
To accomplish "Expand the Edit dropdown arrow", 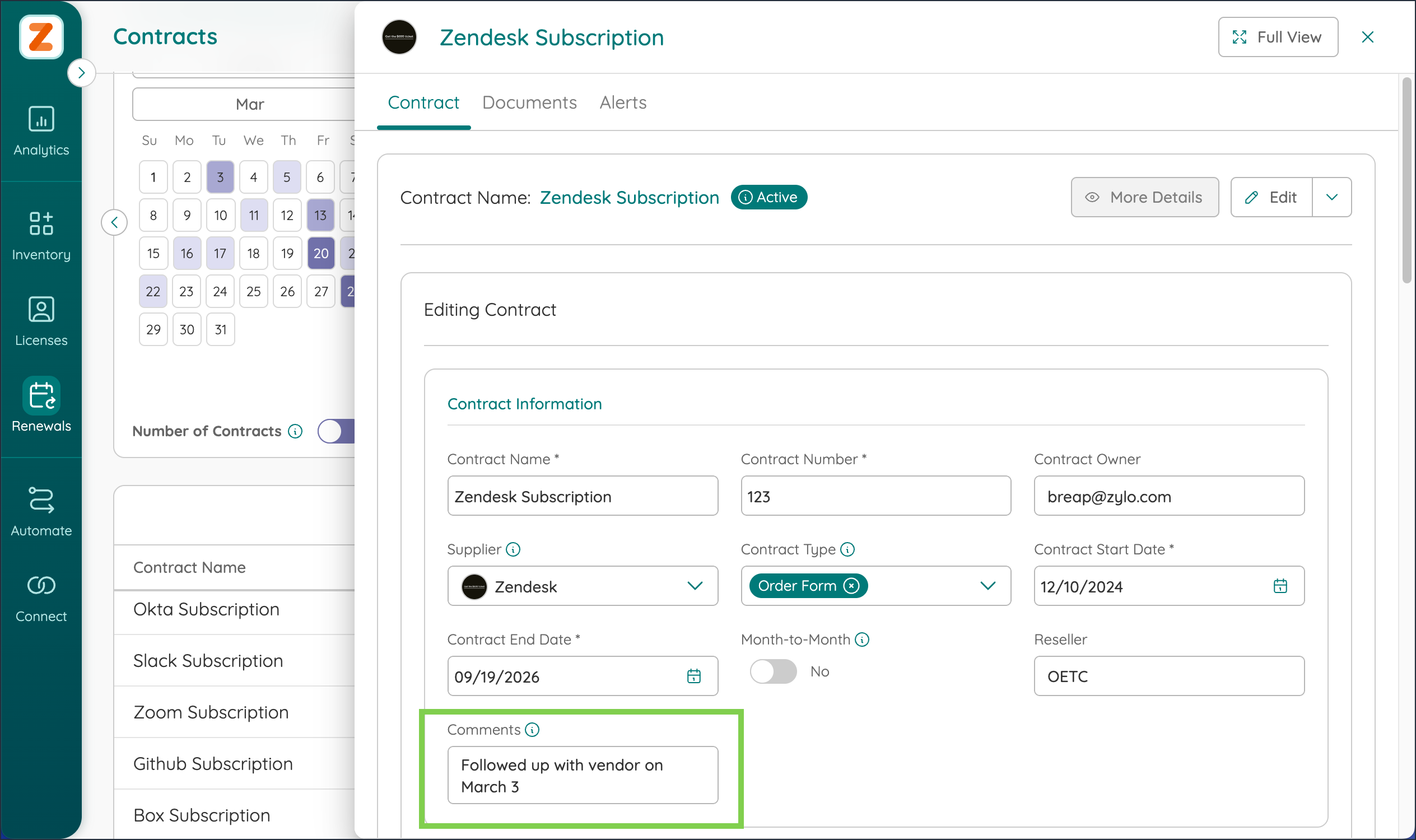I will pos(1331,197).
